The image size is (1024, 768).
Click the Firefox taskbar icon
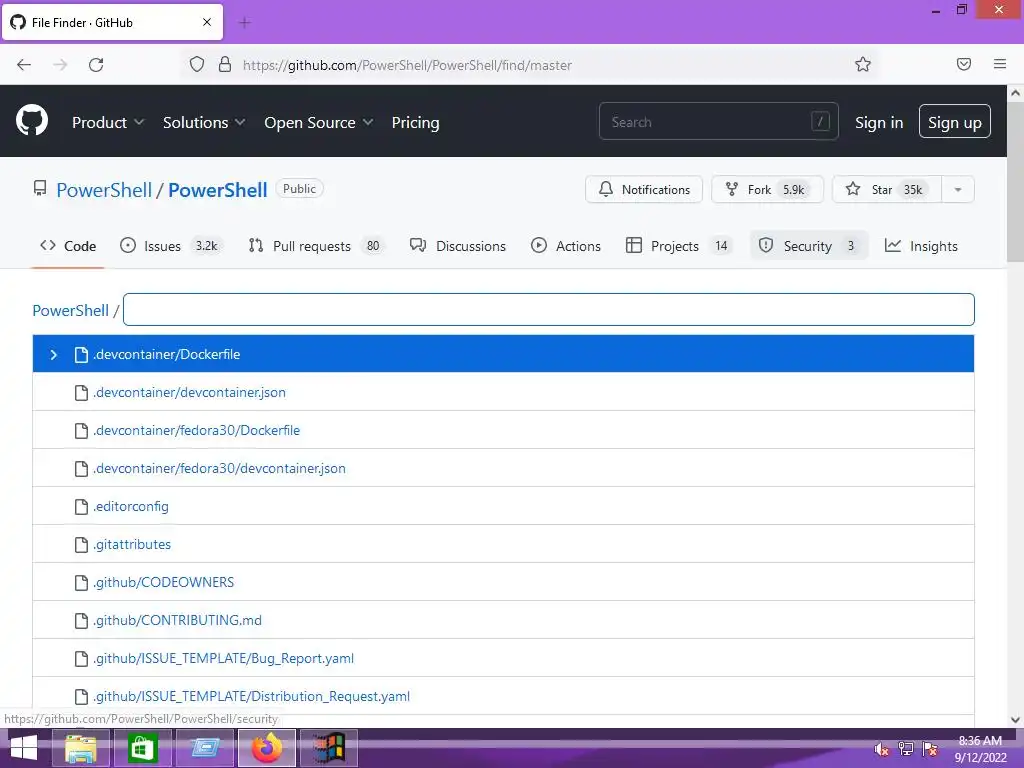pyautogui.click(x=266, y=748)
